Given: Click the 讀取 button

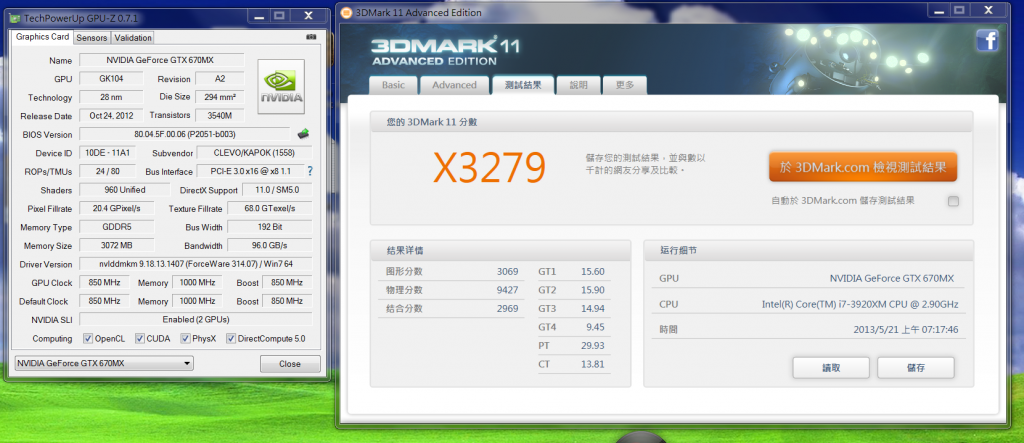Looking at the screenshot, I should 831,367.
